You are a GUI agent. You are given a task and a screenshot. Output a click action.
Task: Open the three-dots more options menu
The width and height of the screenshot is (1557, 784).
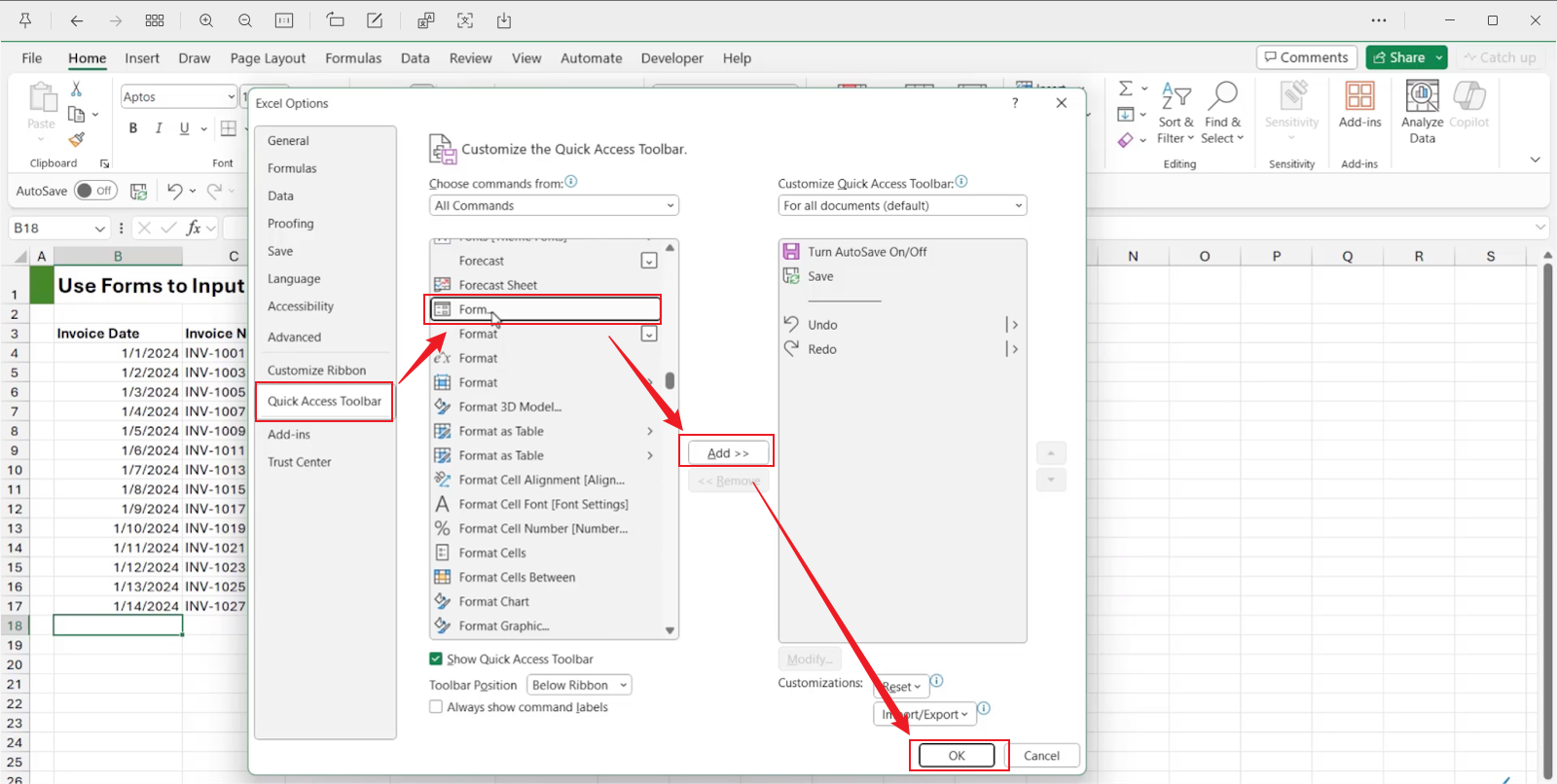tap(1379, 20)
